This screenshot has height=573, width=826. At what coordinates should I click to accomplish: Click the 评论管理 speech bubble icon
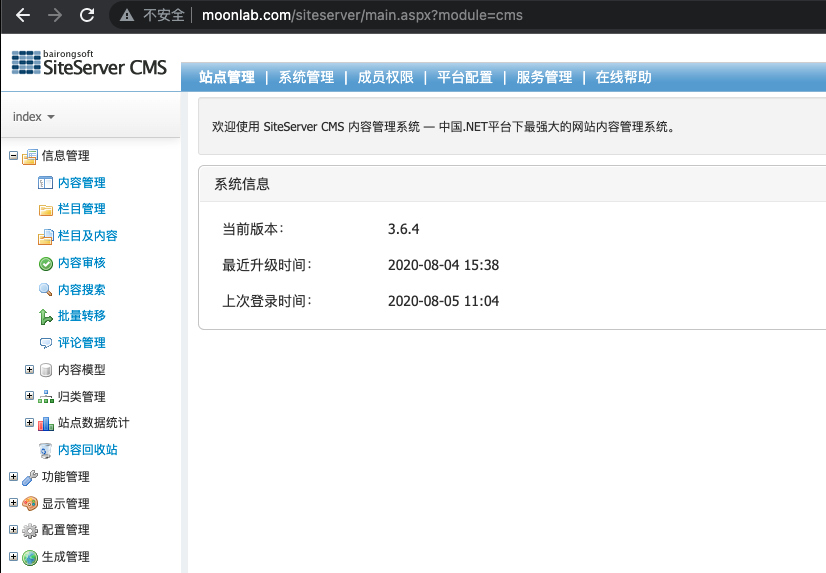click(x=46, y=343)
